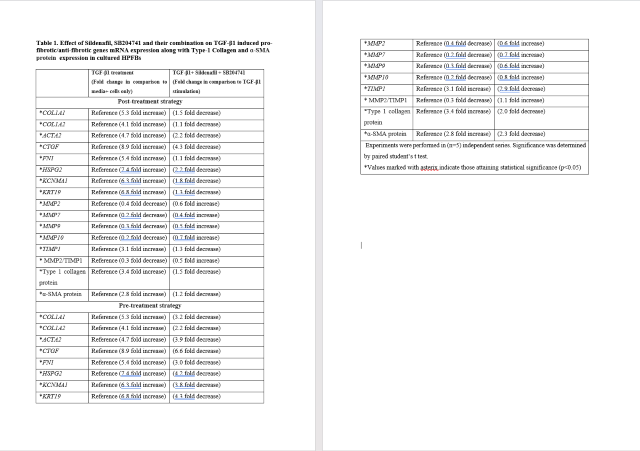This screenshot has height=451, width=640.
Task: Click the '*α-SMA protein' label beside '(2.3 fold decrease)'
Action: pyautogui.click(x=385, y=134)
